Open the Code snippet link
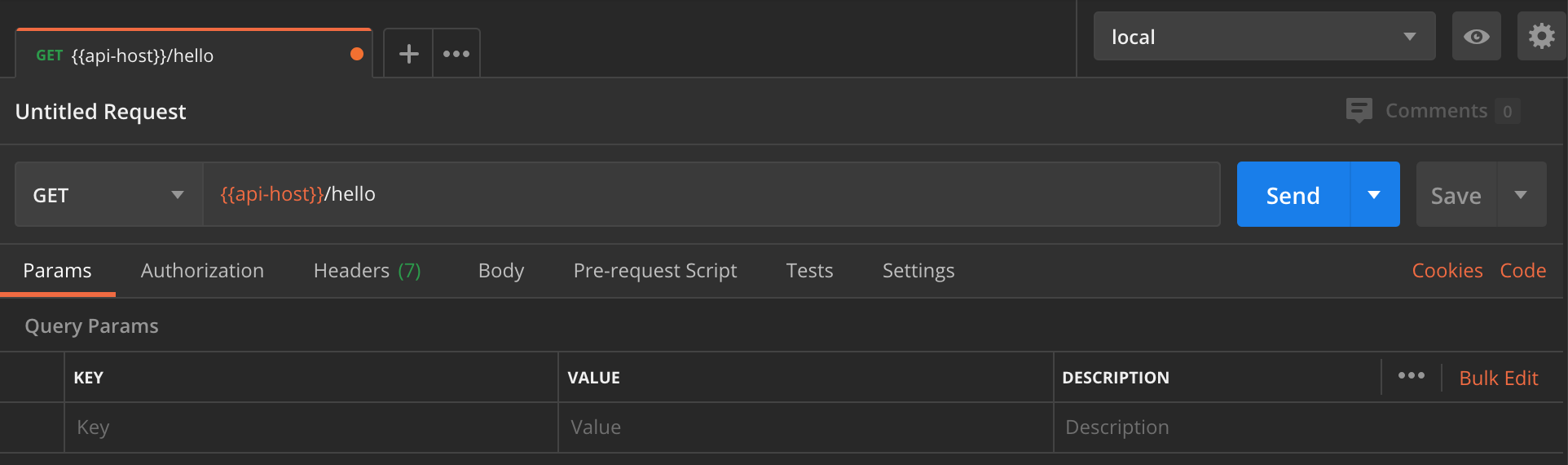This screenshot has height=465, width=1568. click(x=1523, y=271)
